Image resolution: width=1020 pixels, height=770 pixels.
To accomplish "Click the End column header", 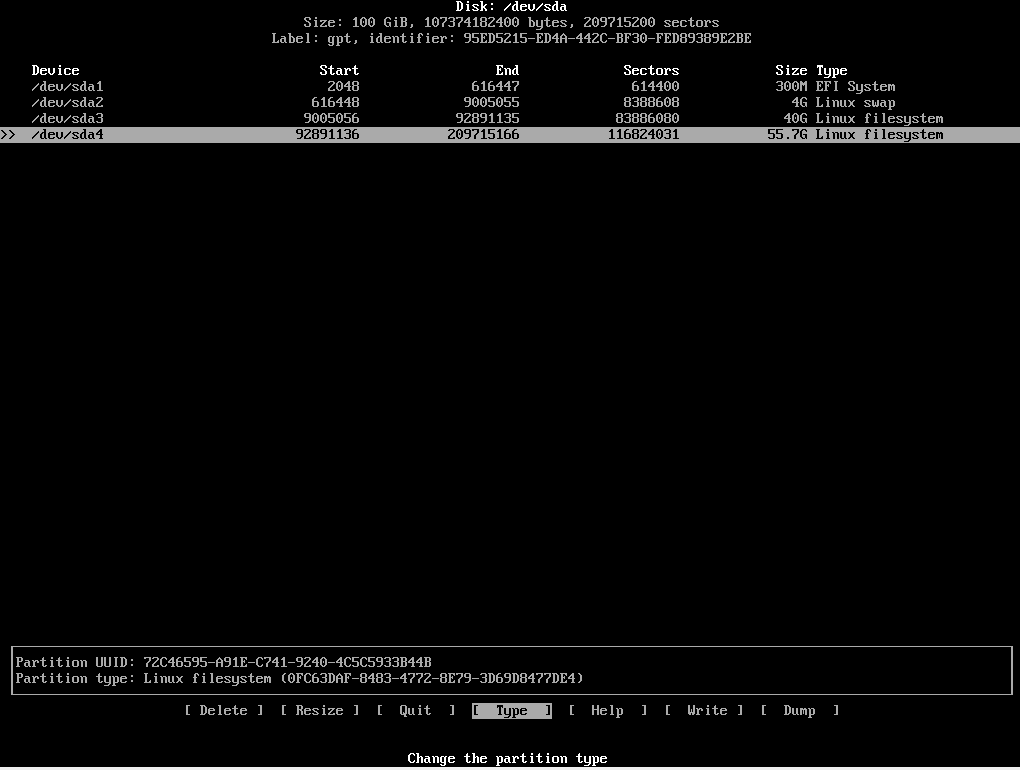I will 507,71.
